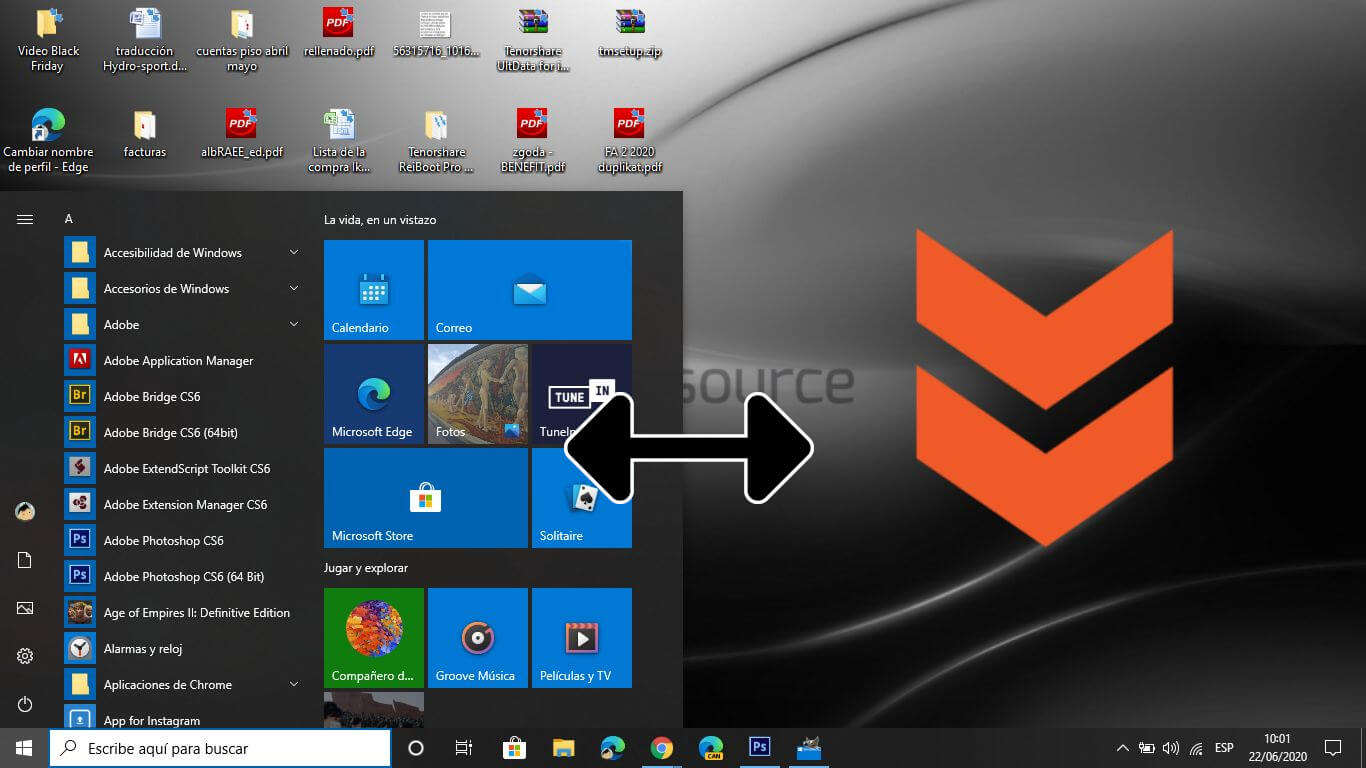
Task: Launch Adobe ExtendScript Toolkit CS6
Action: (185, 469)
